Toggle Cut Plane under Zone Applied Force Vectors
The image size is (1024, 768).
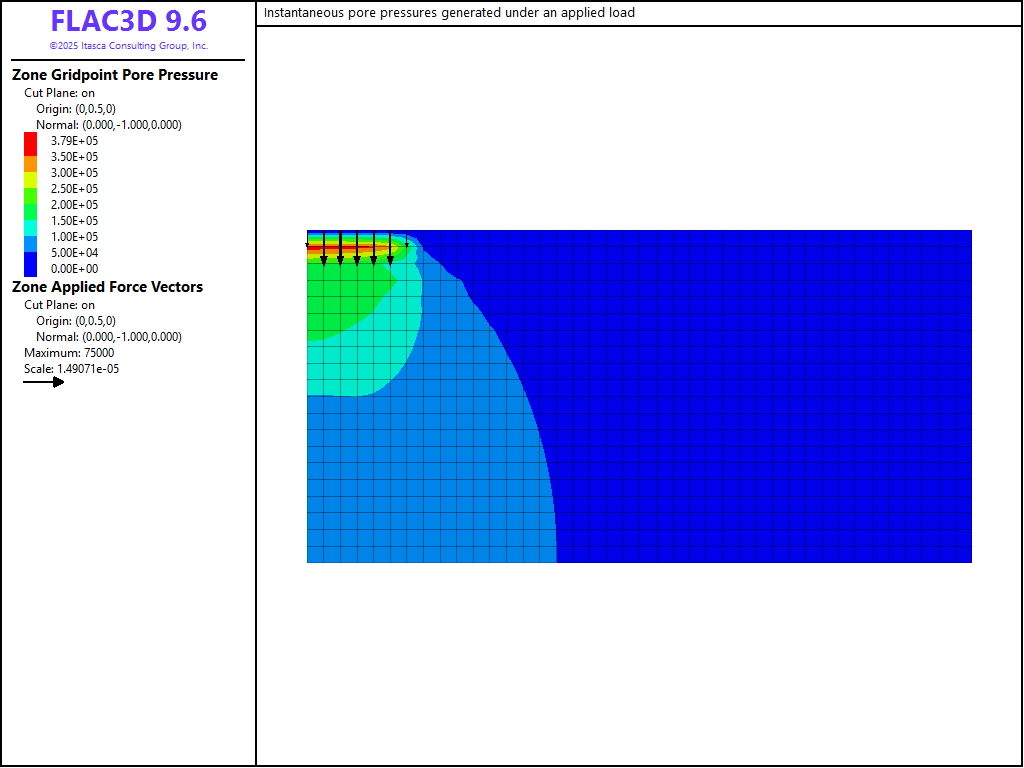coord(60,305)
